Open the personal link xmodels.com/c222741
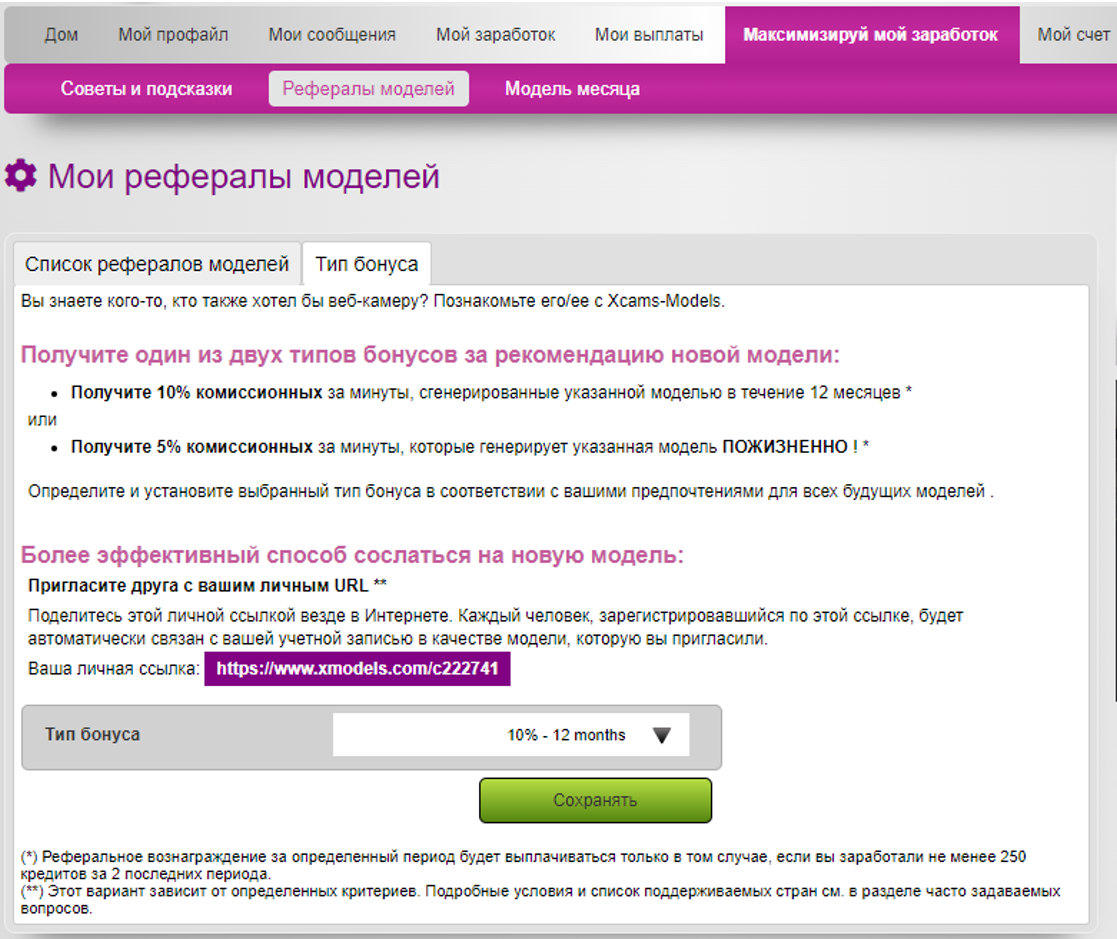Viewport: 1117px width, 939px height. (357, 668)
